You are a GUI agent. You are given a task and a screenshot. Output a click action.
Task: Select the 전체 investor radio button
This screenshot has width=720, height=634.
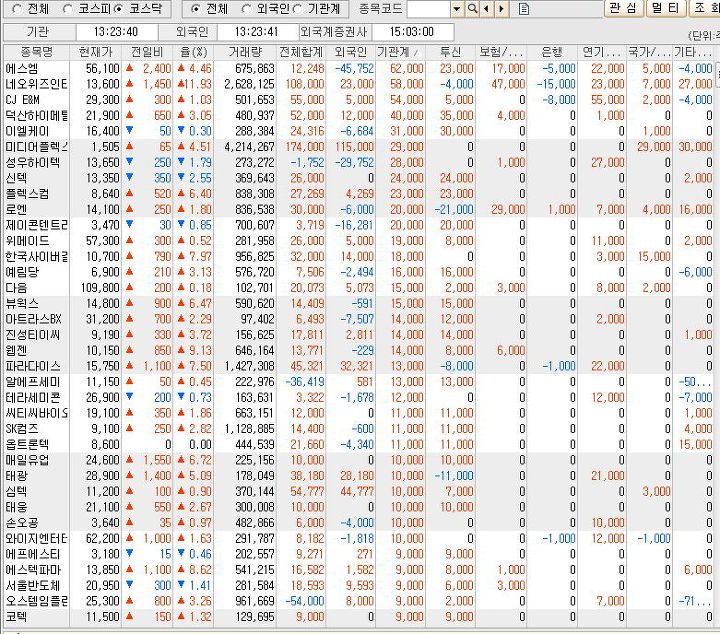click(196, 9)
